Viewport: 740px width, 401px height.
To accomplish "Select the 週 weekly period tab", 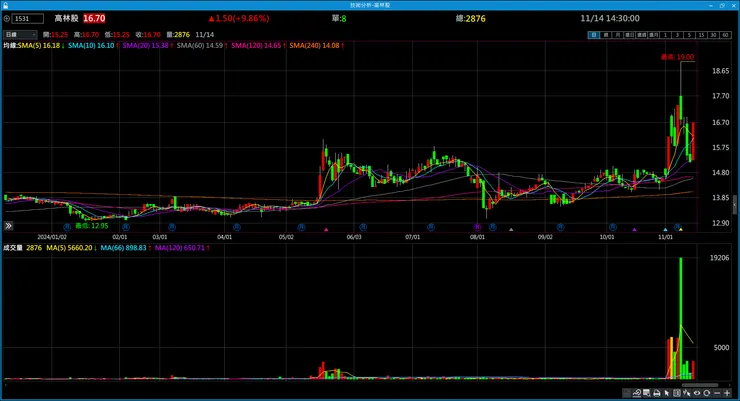I will (606, 35).
